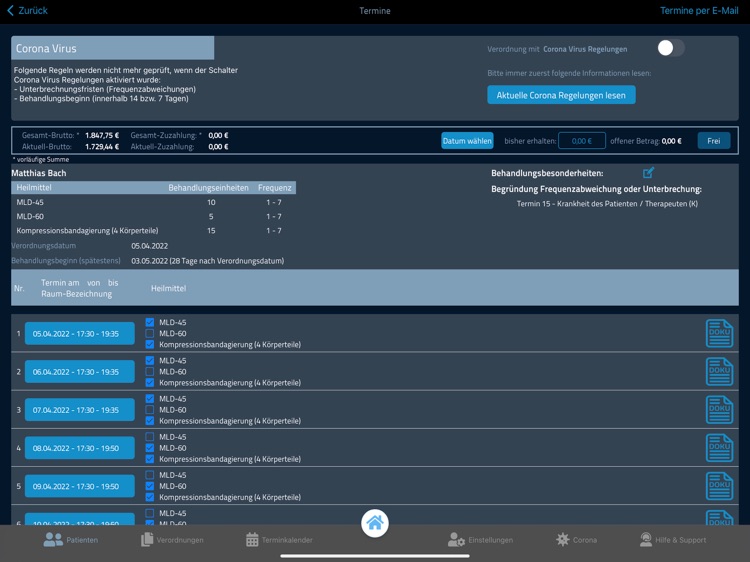Uncheck MLD-45 for appointment 1
Image resolution: width=750 pixels, height=562 pixels.
pyautogui.click(x=150, y=322)
